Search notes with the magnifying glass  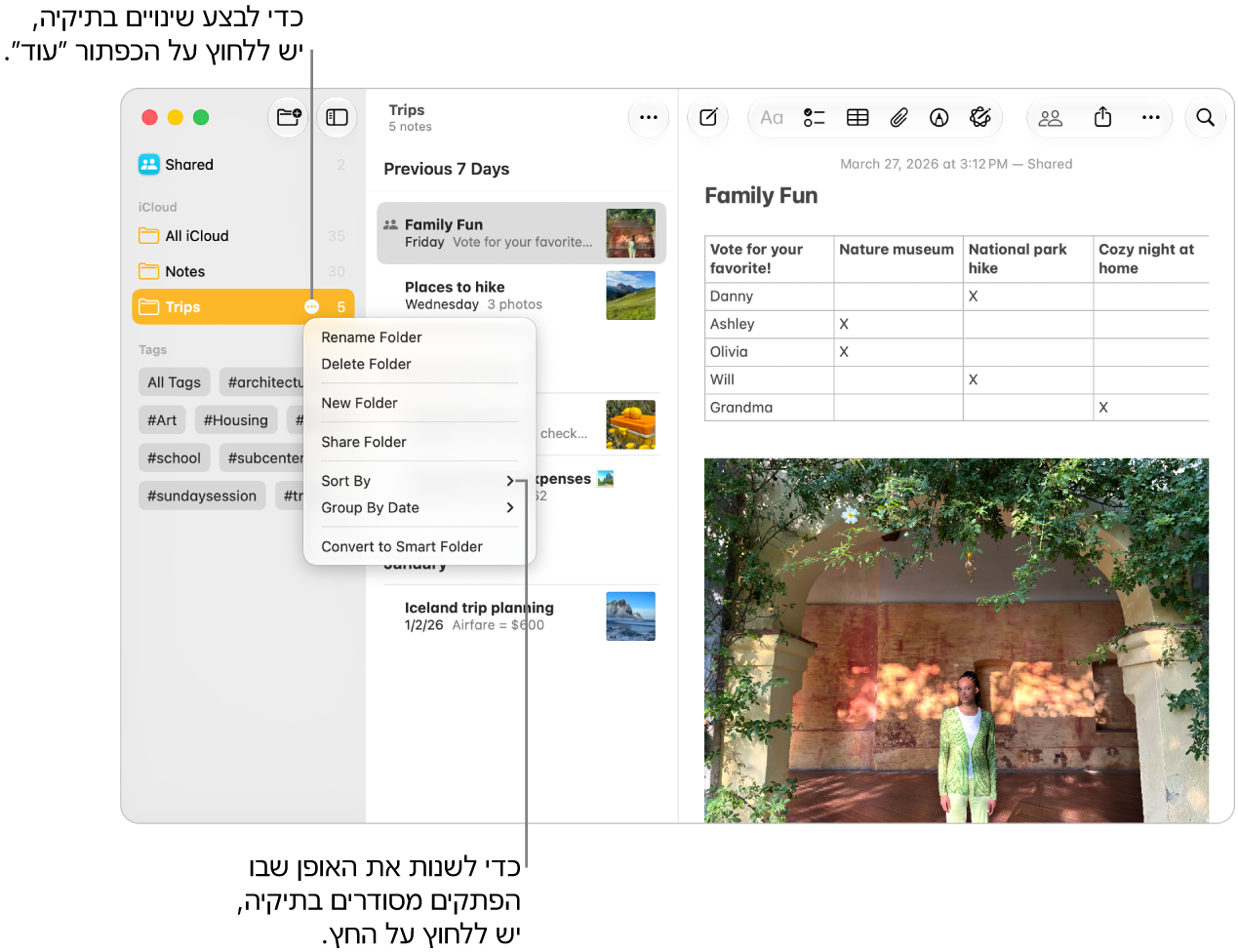point(1206,117)
